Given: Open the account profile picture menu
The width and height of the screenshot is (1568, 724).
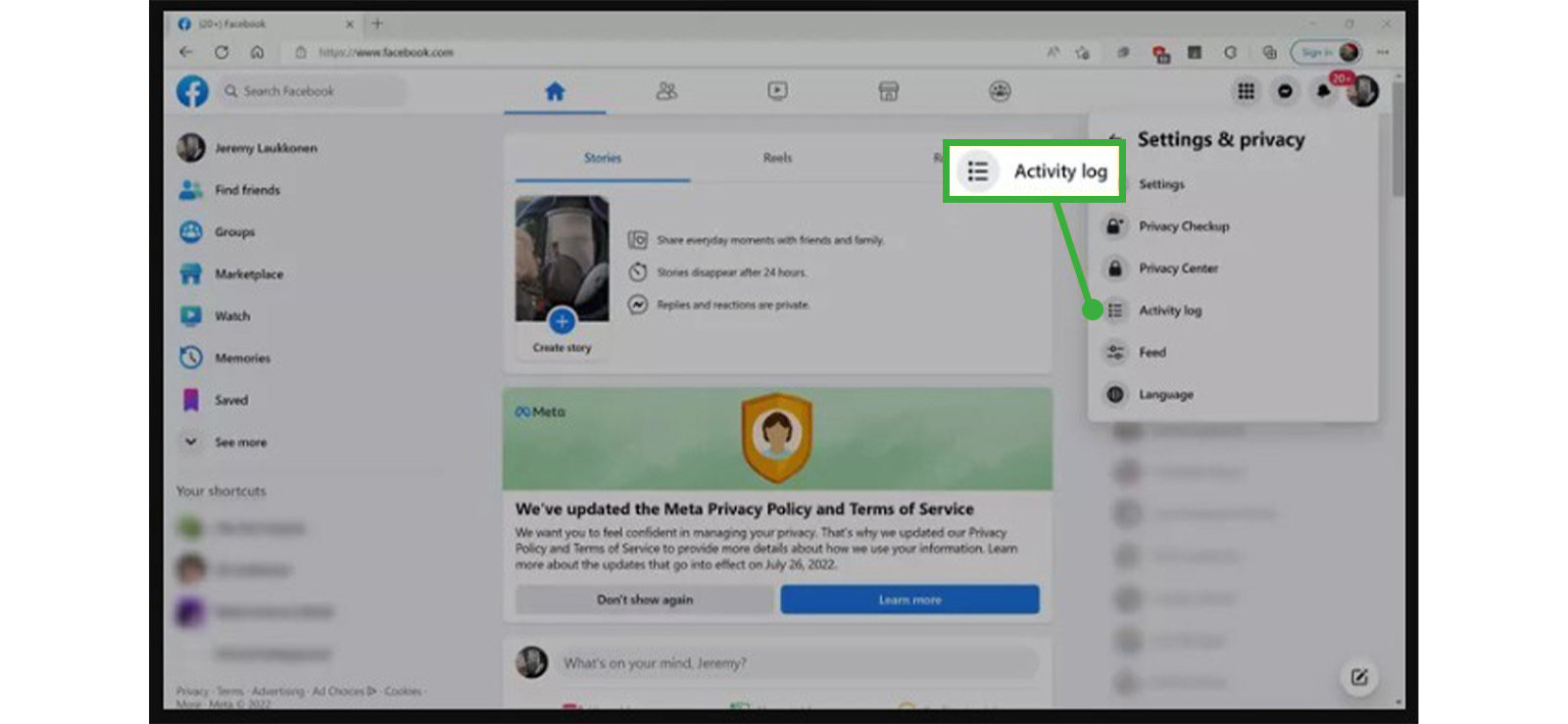Looking at the screenshot, I should (1362, 91).
